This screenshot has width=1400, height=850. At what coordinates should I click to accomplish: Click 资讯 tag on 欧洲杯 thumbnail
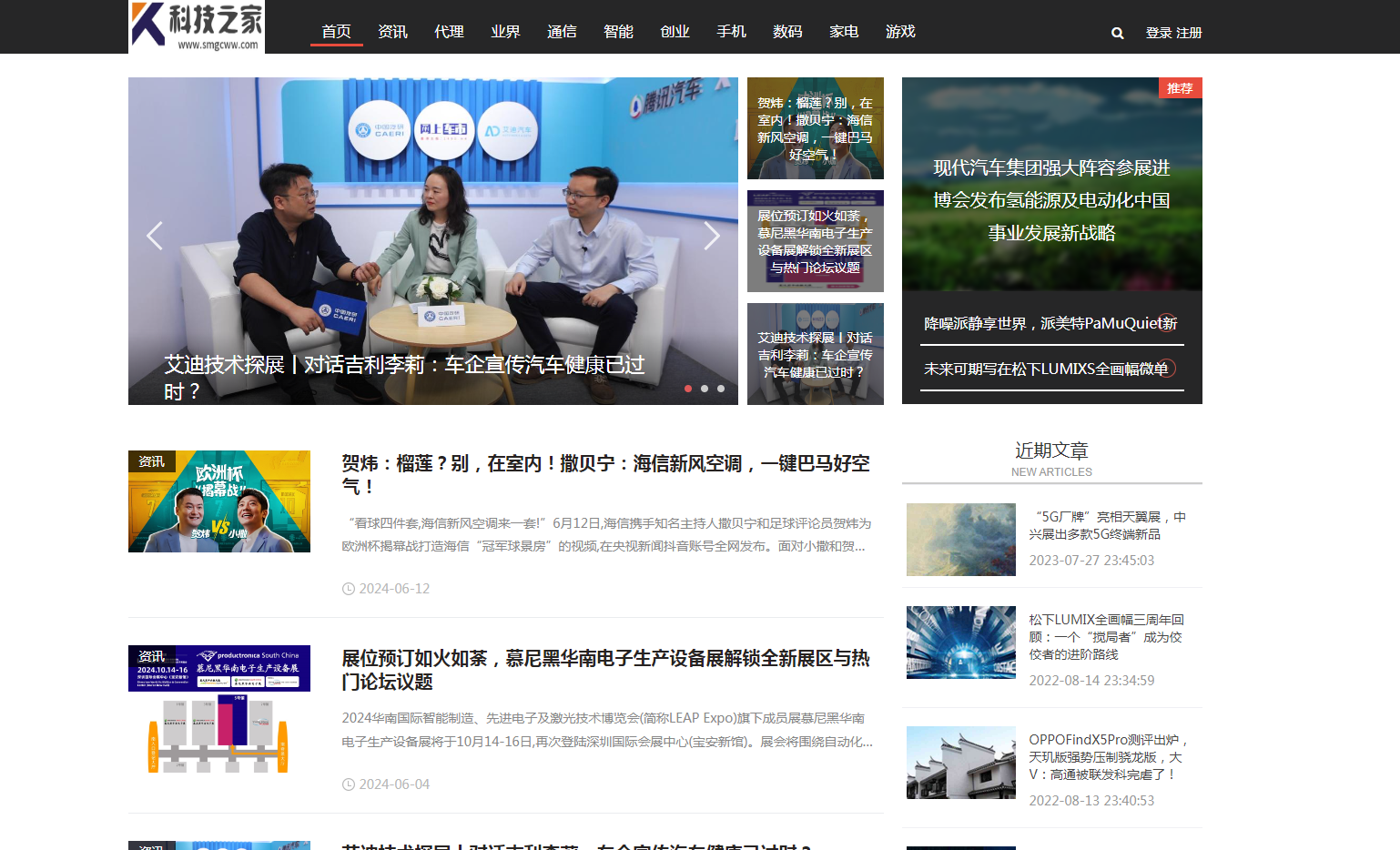tap(151, 461)
